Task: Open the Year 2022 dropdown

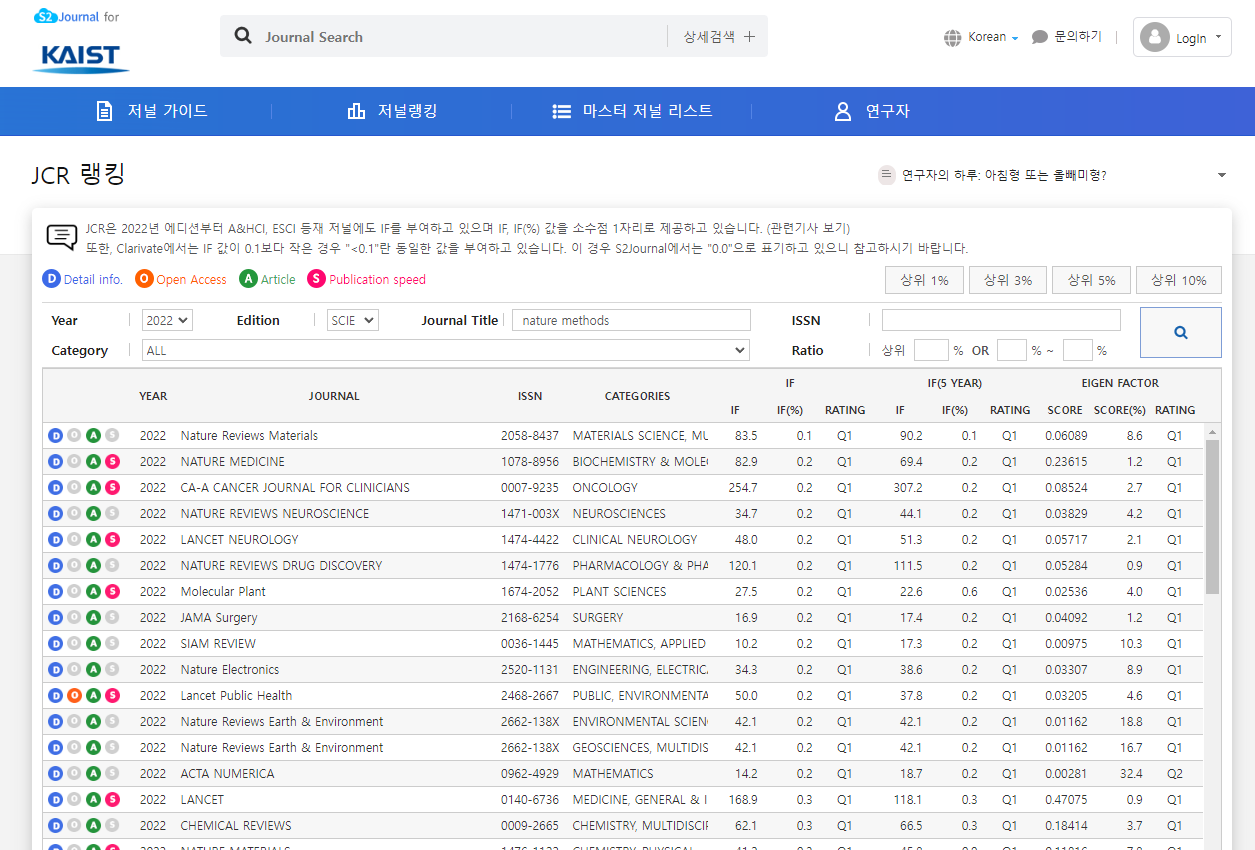Action: (167, 320)
